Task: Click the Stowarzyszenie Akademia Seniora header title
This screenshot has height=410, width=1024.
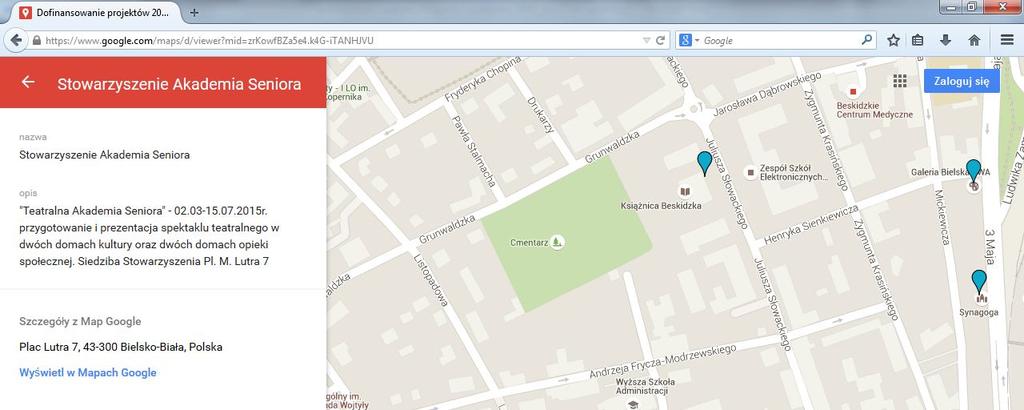Action: [x=179, y=84]
